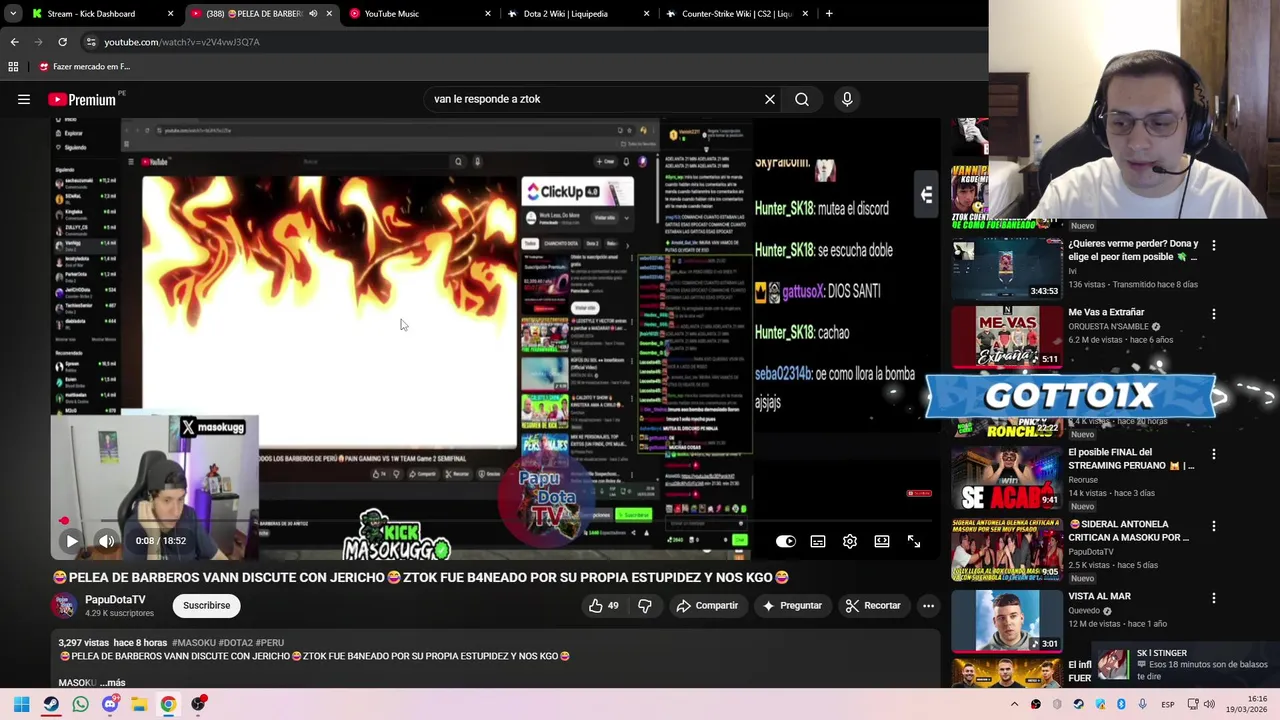1280x720 pixels.
Task: Open player settings gear
Action: tap(850, 541)
